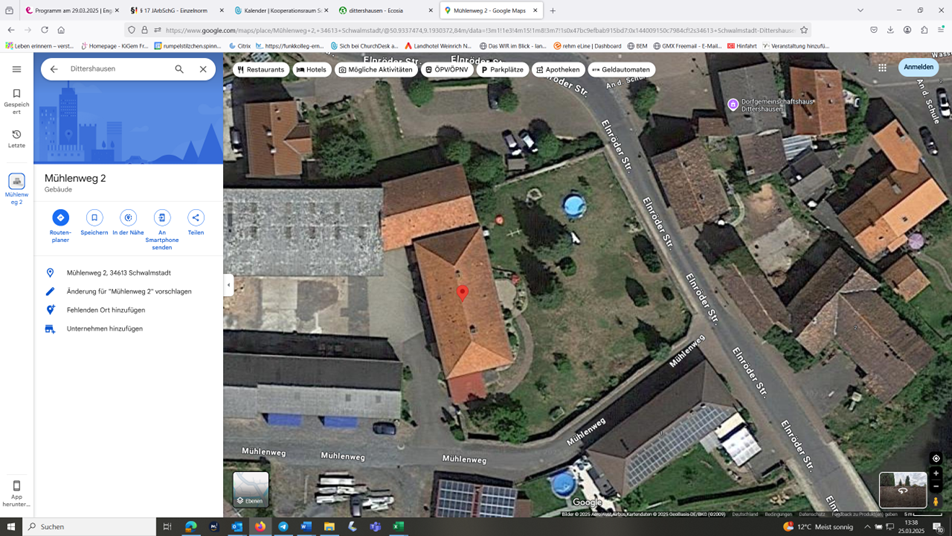This screenshot has height=536, width=952.
Task: Show your location with the target icon
Action: (936, 458)
